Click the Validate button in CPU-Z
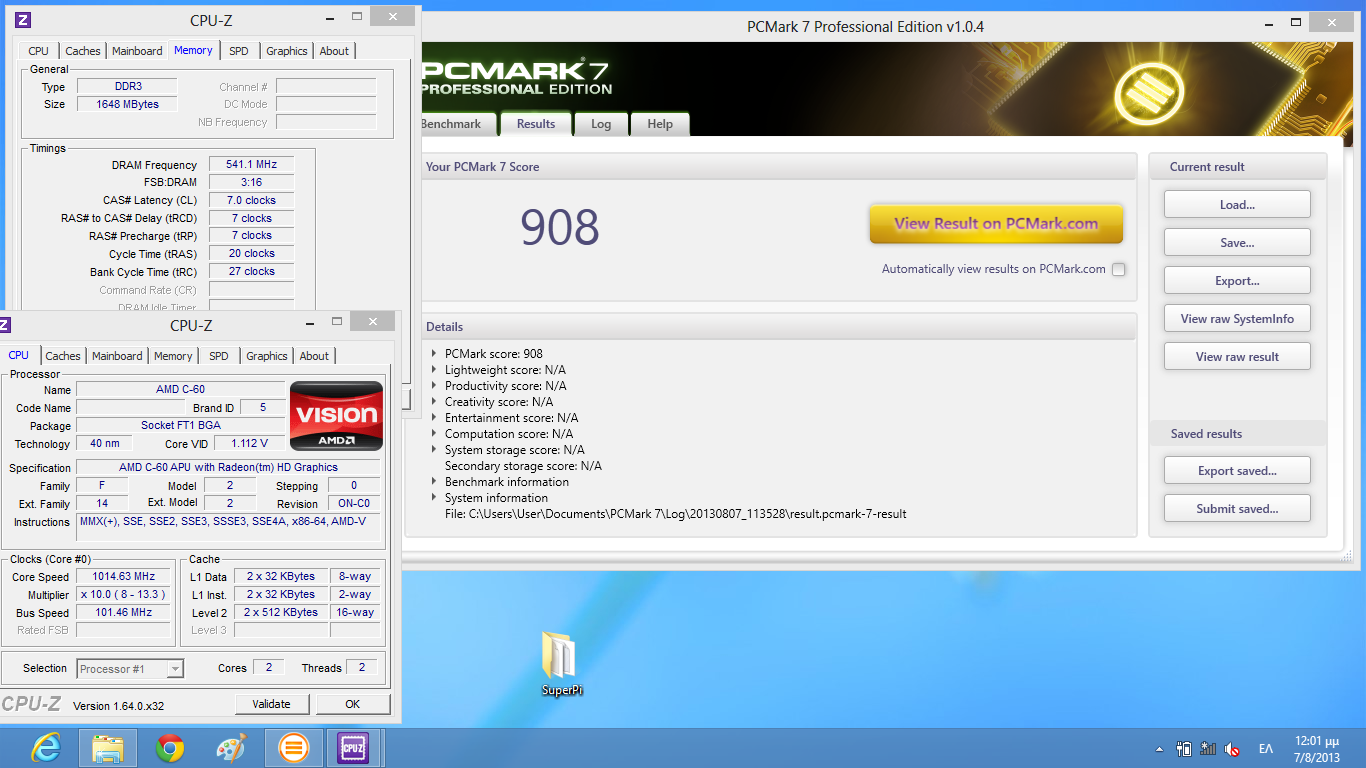This screenshot has height=768, width=1366. (x=272, y=704)
